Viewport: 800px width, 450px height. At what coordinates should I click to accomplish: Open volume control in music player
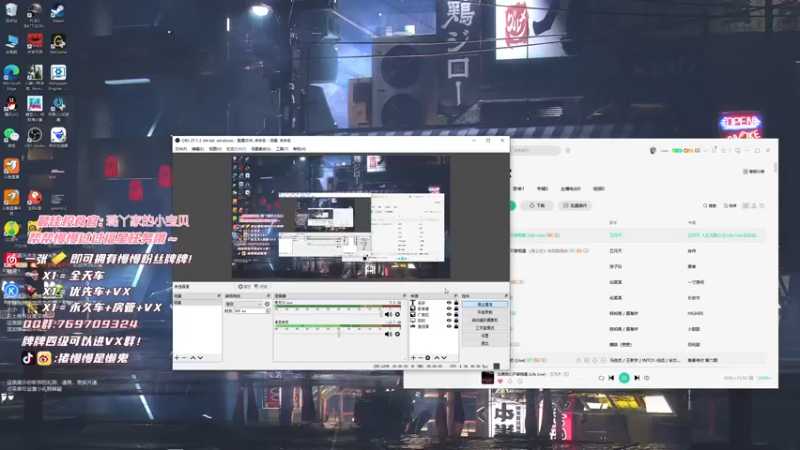pyautogui.click(x=647, y=378)
